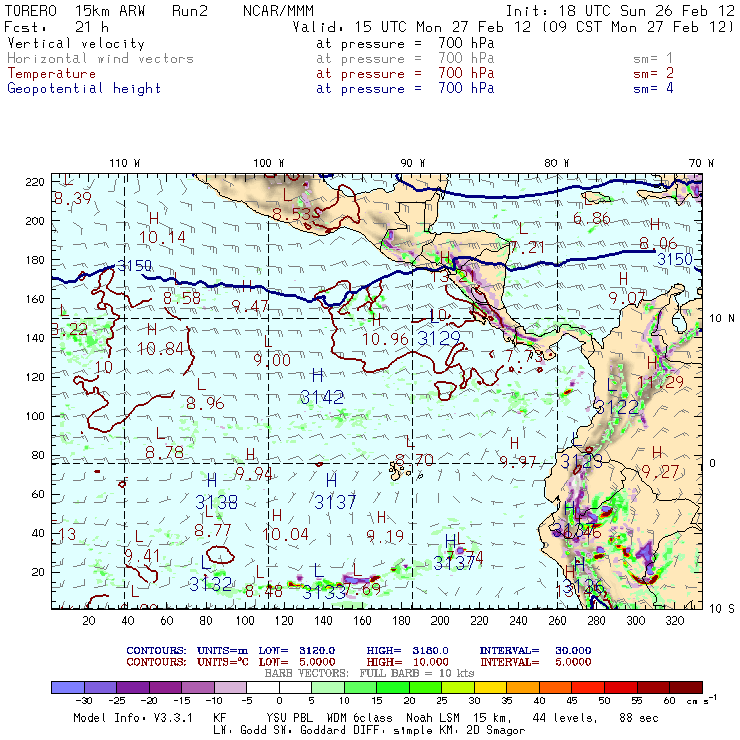Click the '220' tick on the vertical axis
This screenshot has height=740, width=740.
point(35,182)
